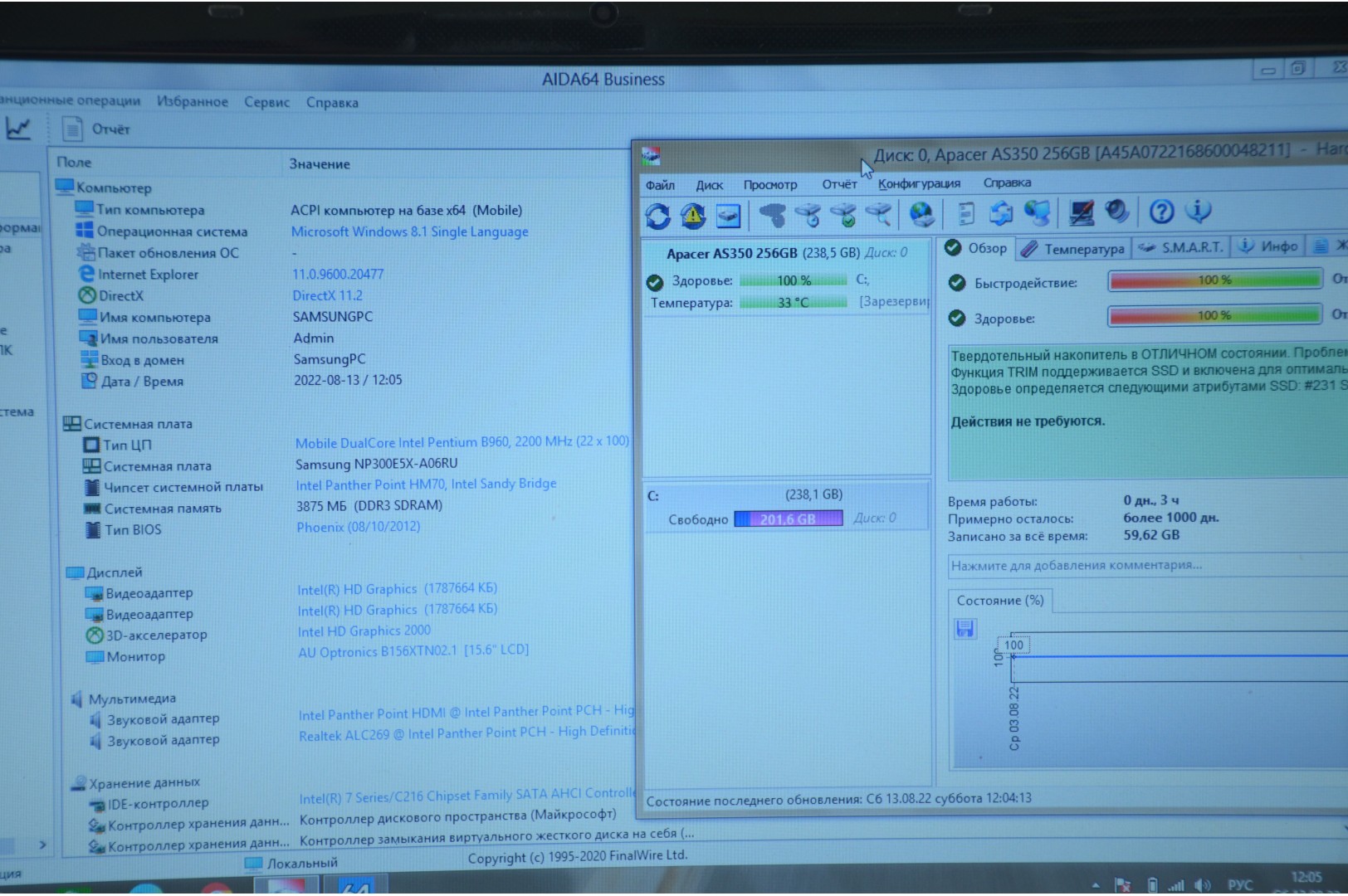Click the refresh icon in Hard Disk Sentinel toolbar
The height and width of the screenshot is (896, 1348).
point(657,217)
